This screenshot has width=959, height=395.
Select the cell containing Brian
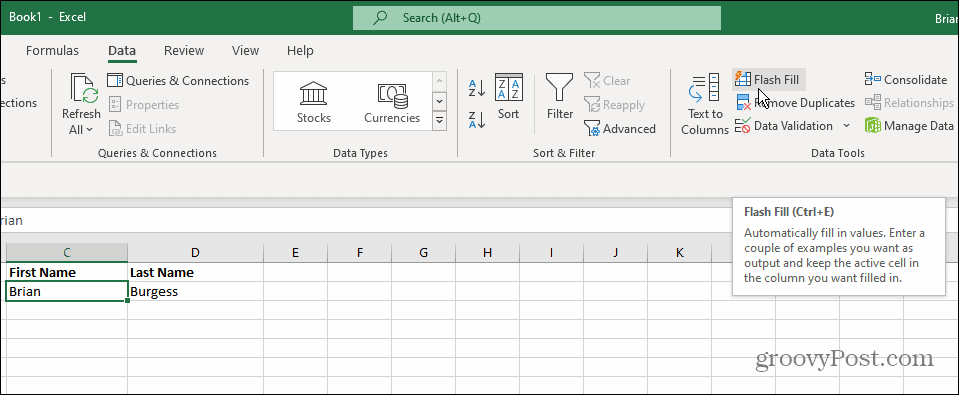click(x=67, y=291)
